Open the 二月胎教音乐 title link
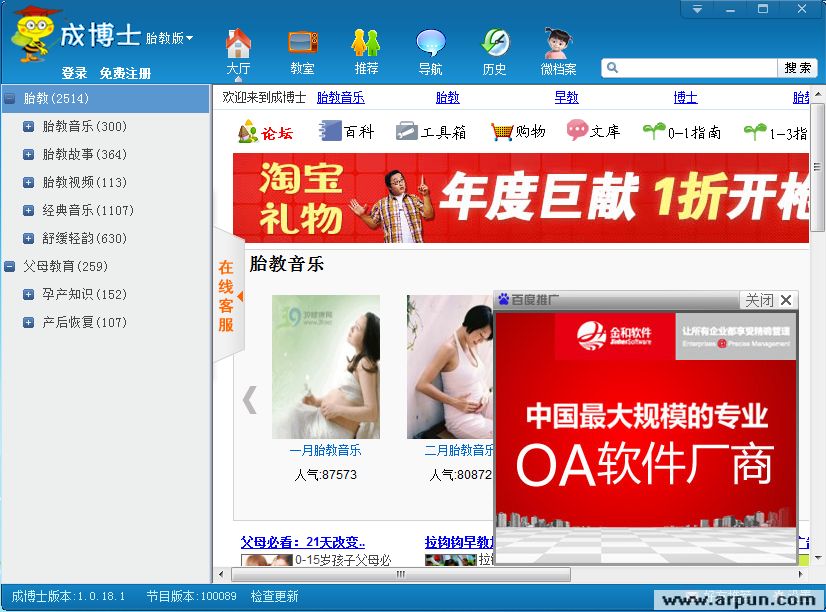This screenshot has width=826, height=612. pos(459,450)
